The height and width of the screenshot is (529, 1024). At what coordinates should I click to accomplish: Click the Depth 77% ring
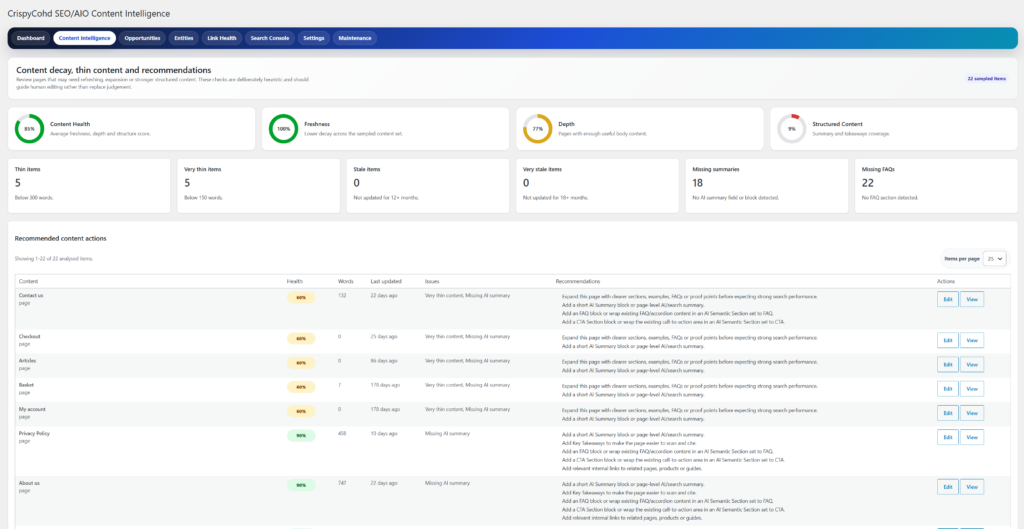(x=537, y=129)
